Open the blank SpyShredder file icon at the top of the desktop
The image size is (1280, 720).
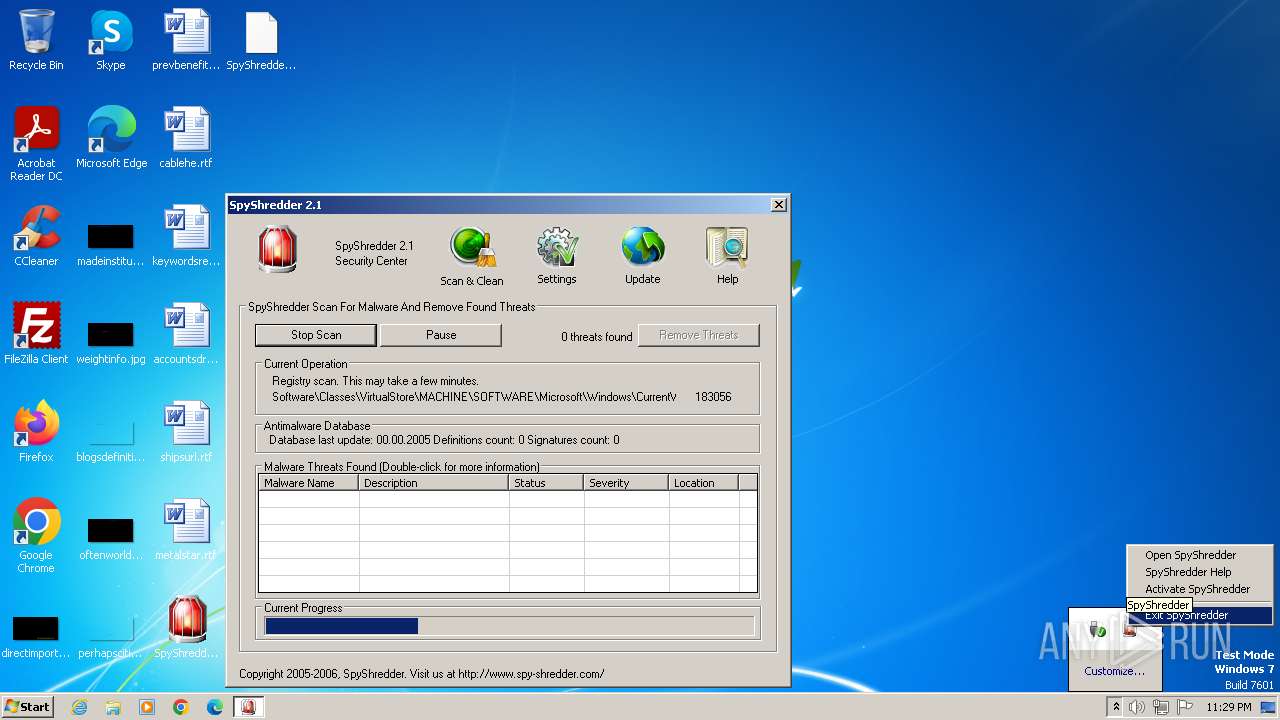tap(261, 40)
